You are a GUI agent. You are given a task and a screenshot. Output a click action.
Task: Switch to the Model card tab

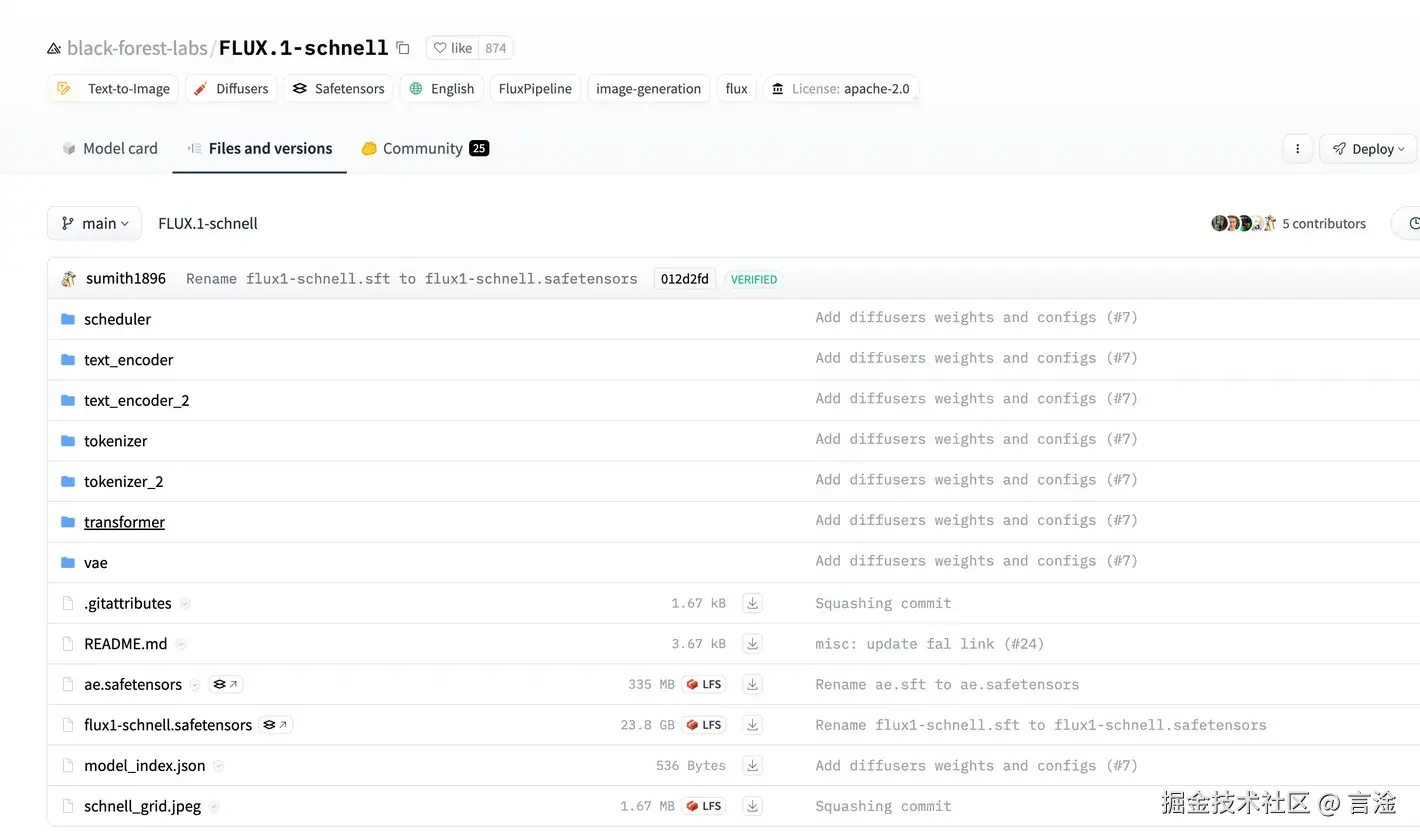point(110,148)
